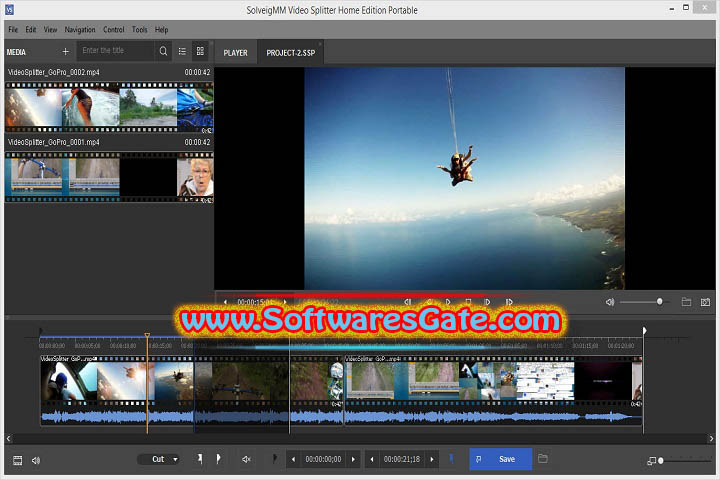Switch to the PLAYER tab
The image size is (720, 480).
pyautogui.click(x=236, y=52)
